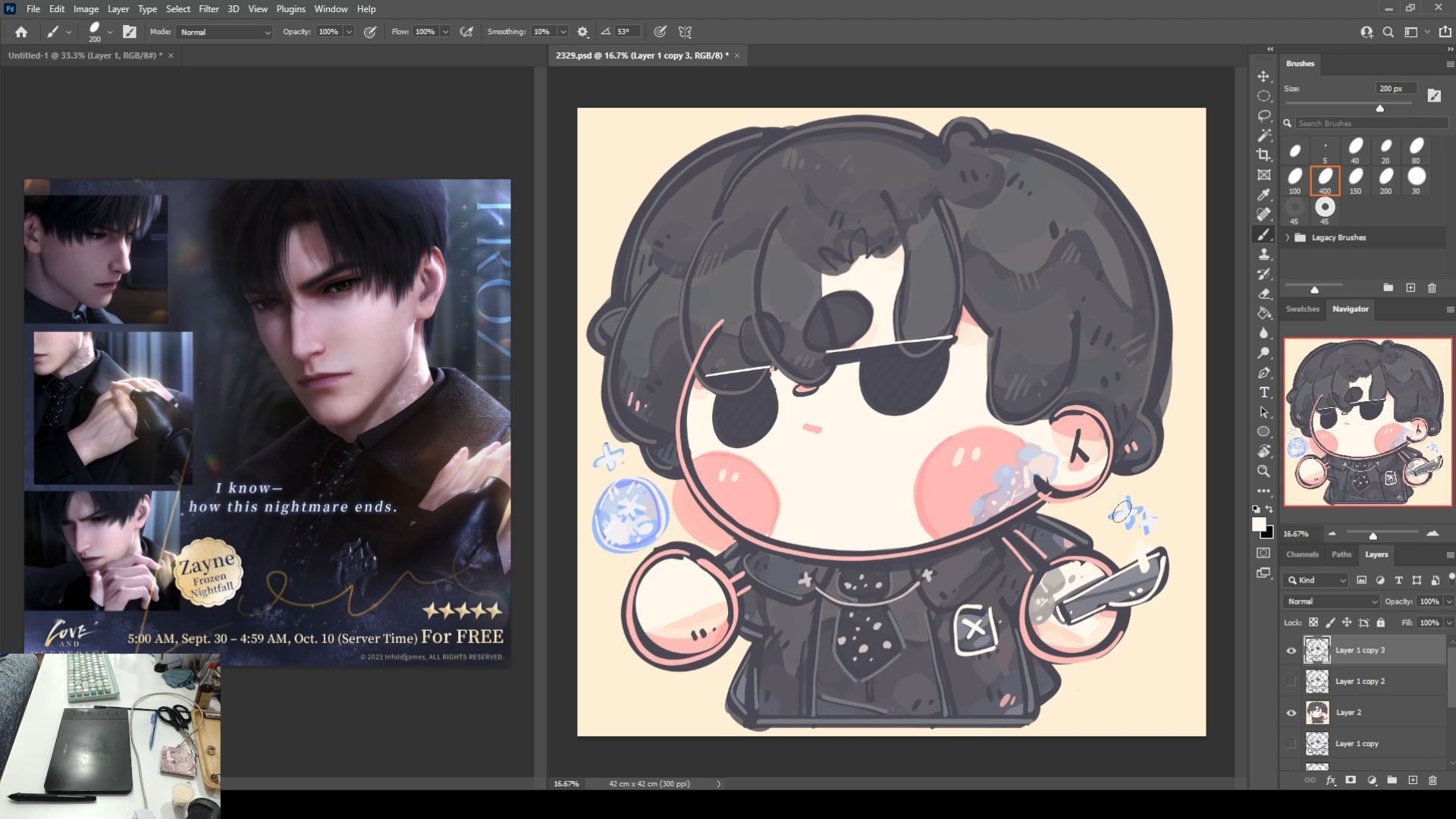Toggle lock position
The height and width of the screenshot is (819, 1456).
(1347, 623)
